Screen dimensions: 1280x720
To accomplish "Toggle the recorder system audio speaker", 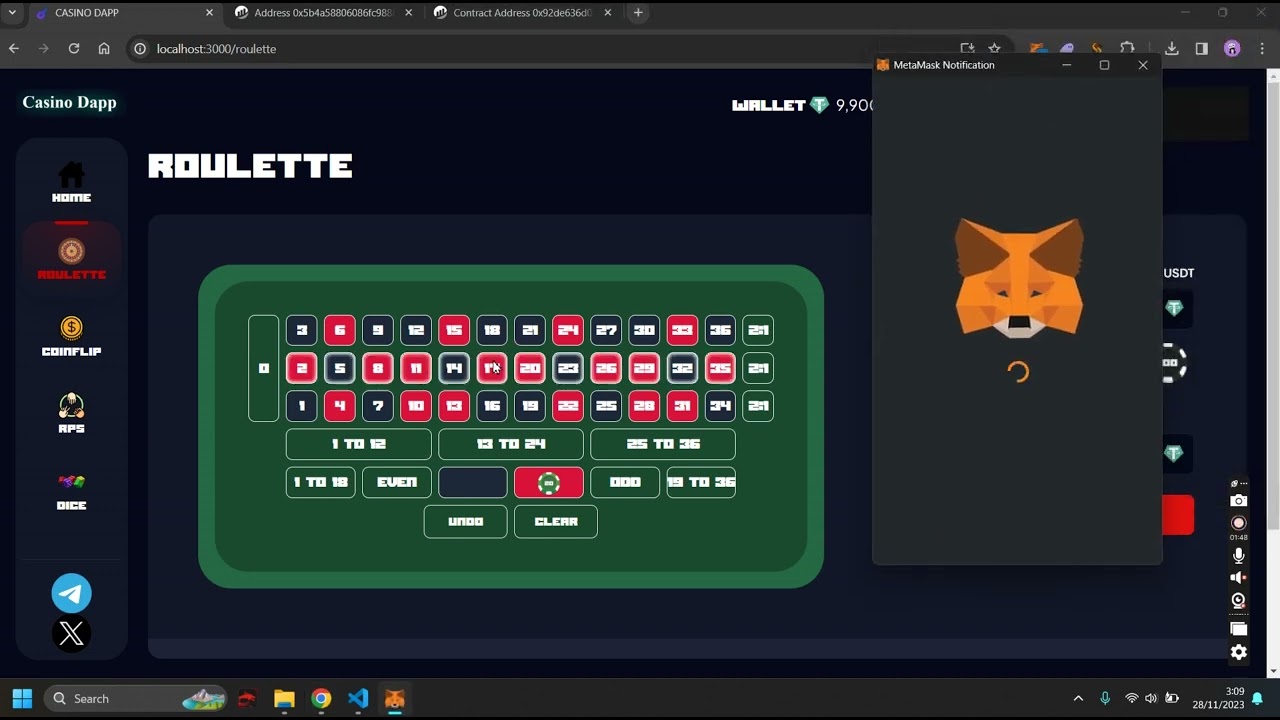I will pos(1239,578).
